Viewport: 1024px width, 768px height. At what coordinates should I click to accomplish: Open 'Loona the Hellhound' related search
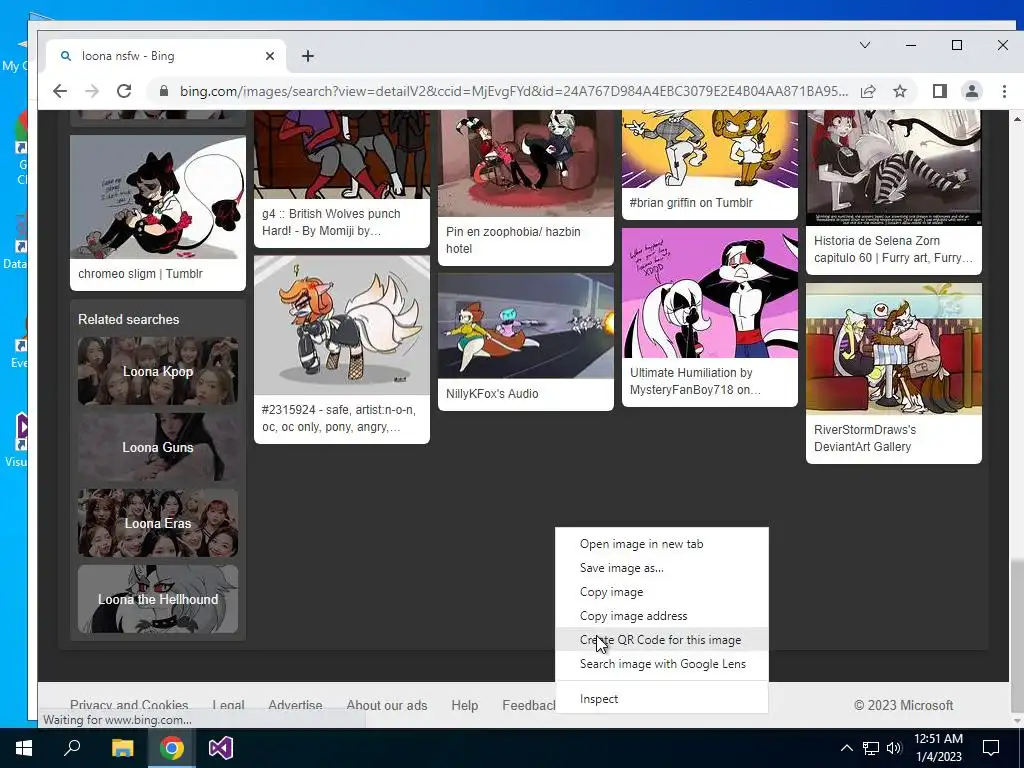pos(158,599)
